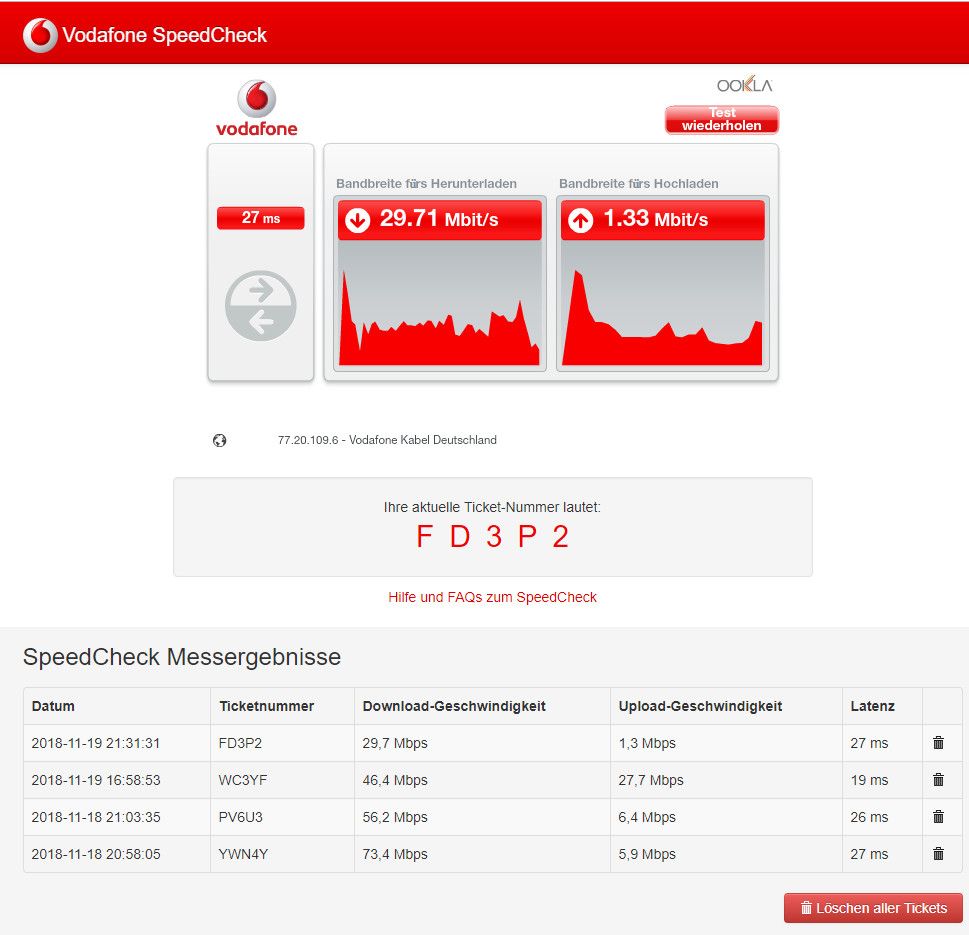The width and height of the screenshot is (969, 935).
Task: Click the 29.71 Mbit/s download value
Action: pos(439,219)
